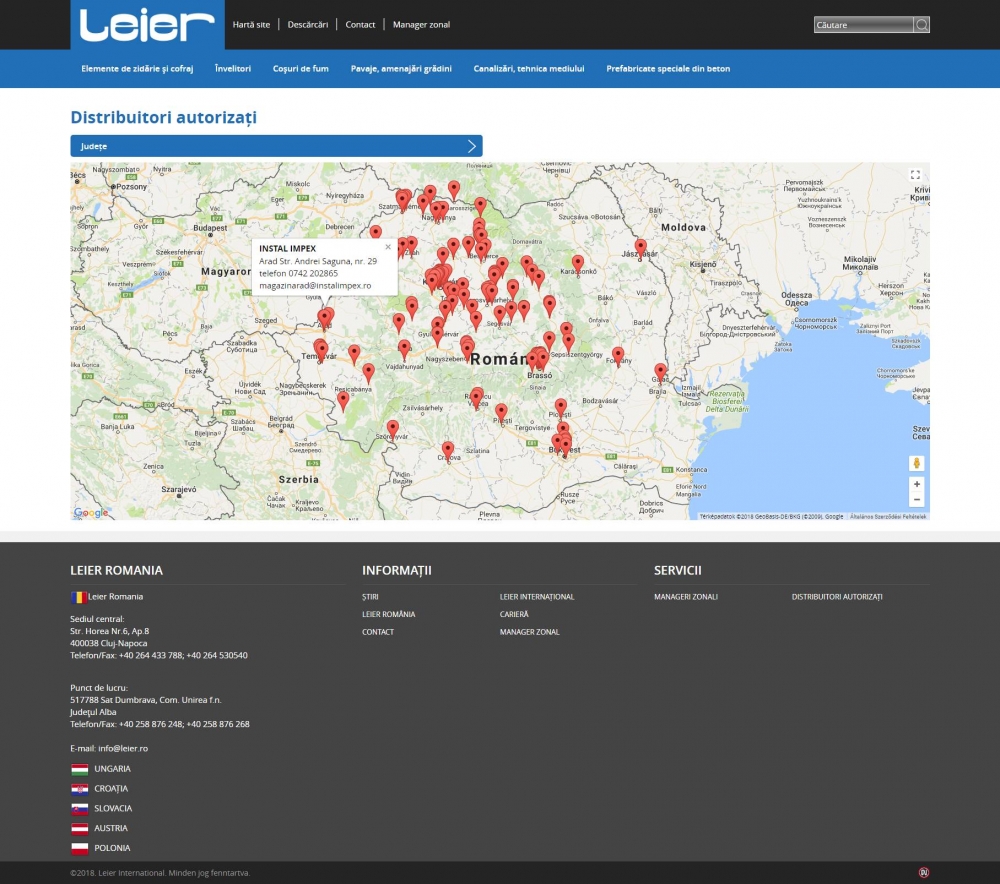Select the map pin near Pitești
This screenshot has height=884, width=1000.
tap(501, 412)
